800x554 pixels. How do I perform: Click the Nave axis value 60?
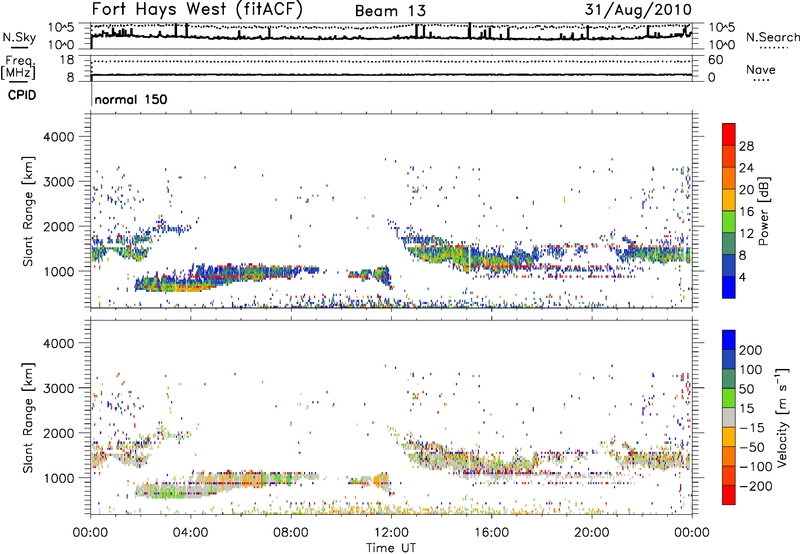(x=715, y=60)
